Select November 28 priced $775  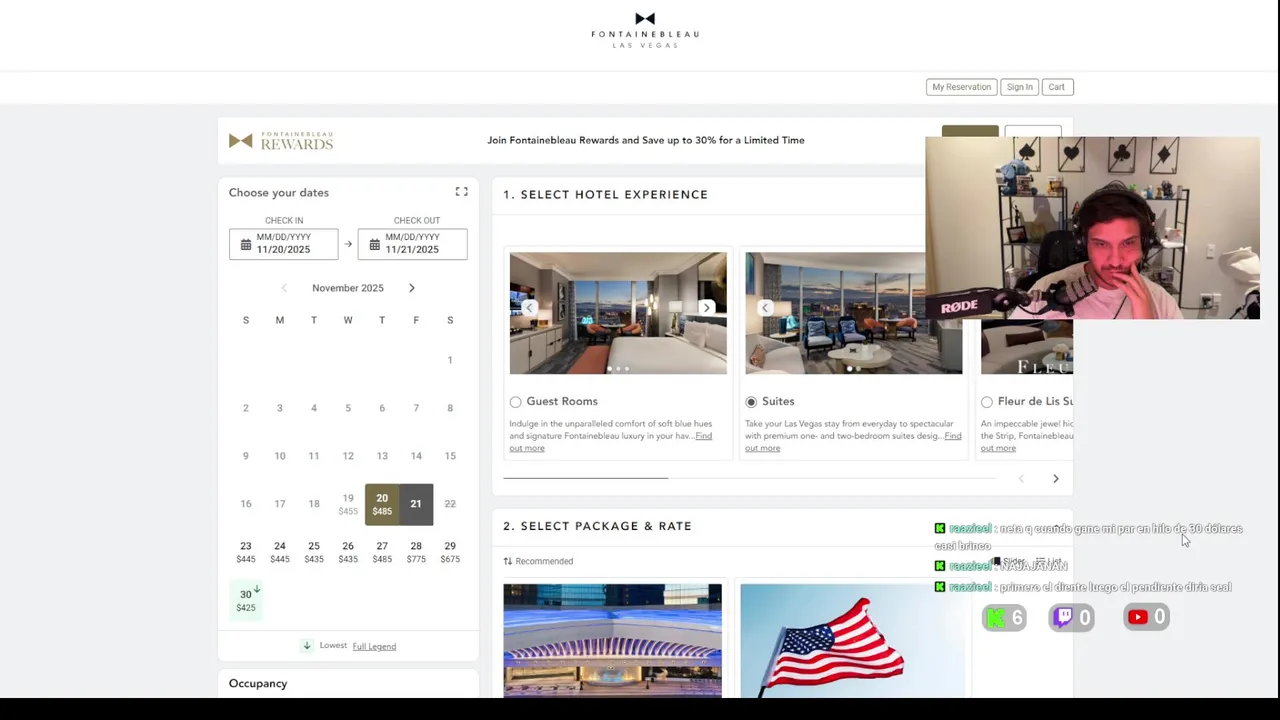[416, 552]
